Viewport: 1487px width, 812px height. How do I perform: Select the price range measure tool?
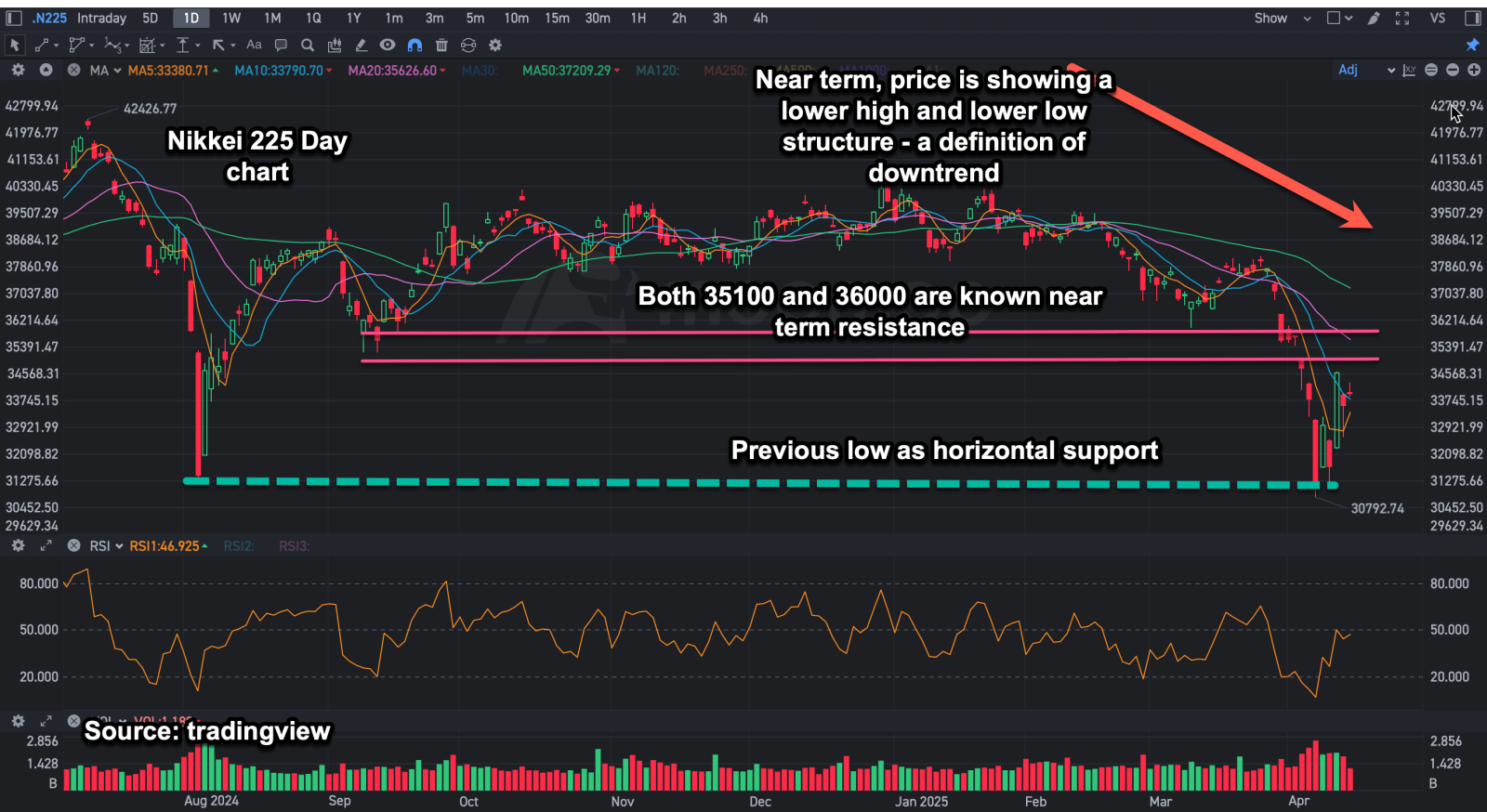tap(183, 45)
